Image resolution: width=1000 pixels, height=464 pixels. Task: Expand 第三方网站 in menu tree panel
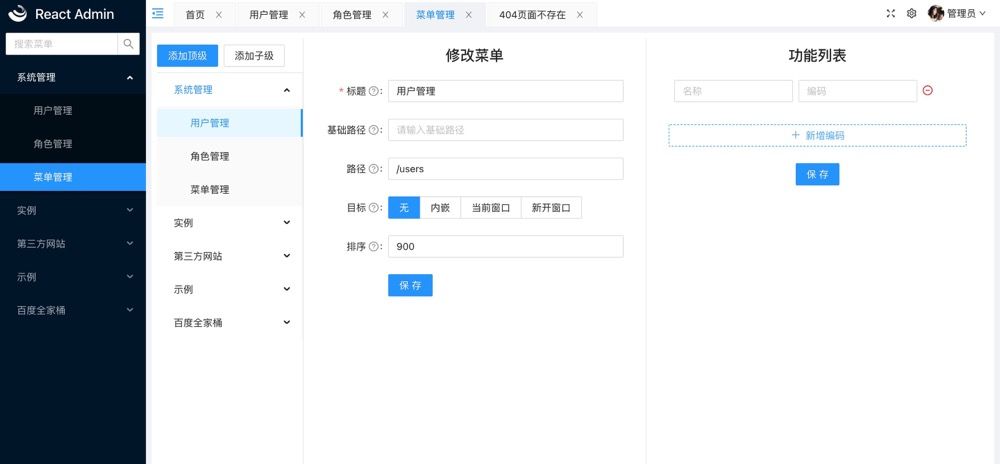(x=230, y=256)
